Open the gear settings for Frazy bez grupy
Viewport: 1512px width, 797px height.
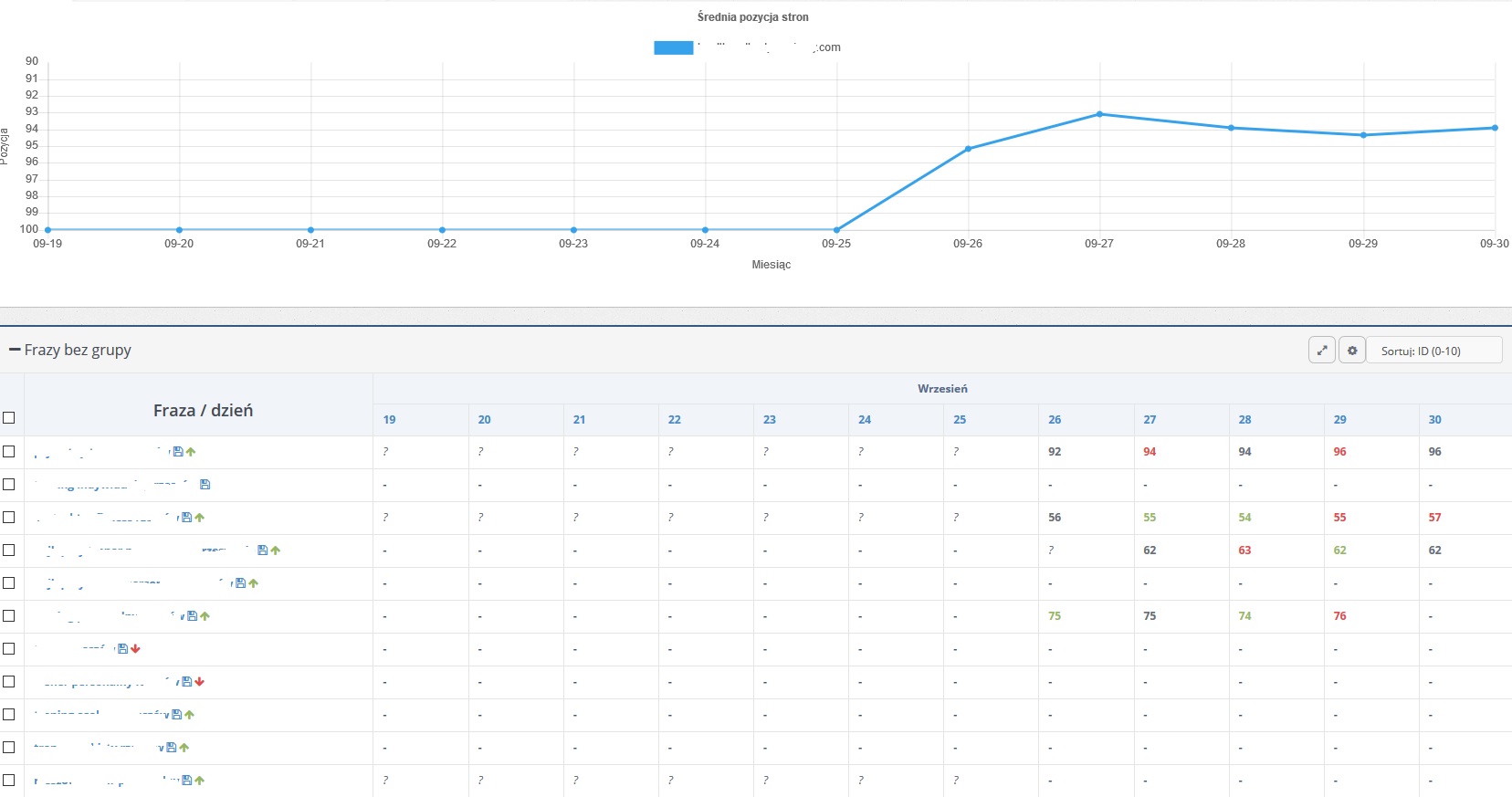(x=1352, y=351)
